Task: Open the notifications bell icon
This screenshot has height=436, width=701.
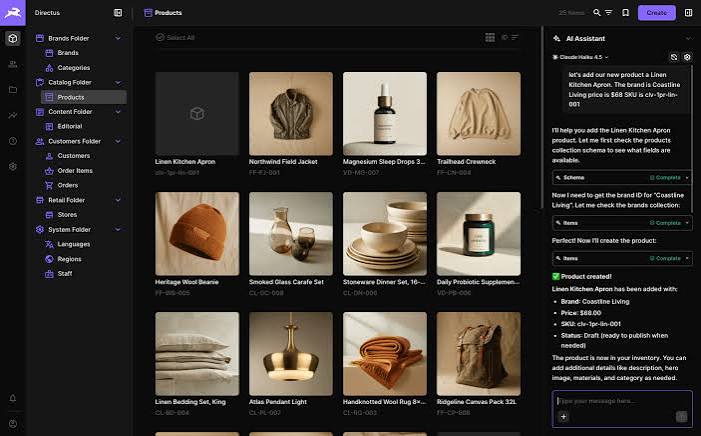Action: (13, 398)
